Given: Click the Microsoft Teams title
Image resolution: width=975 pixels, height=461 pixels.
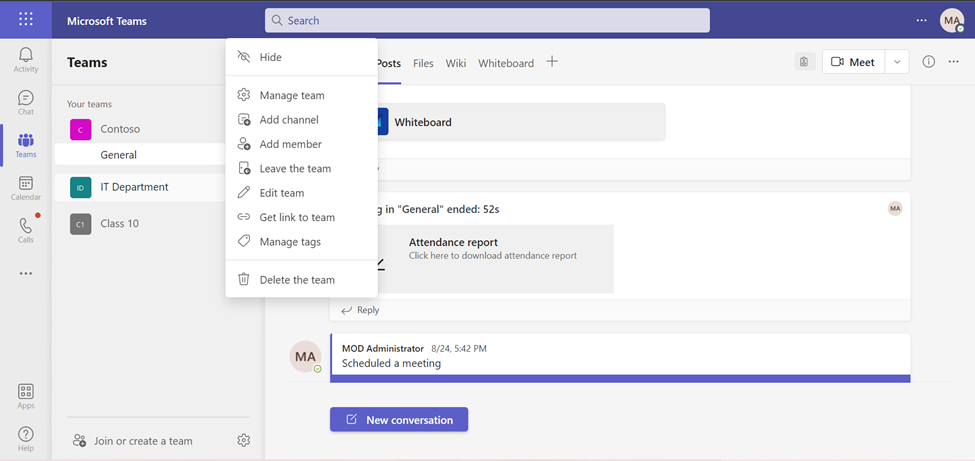Looking at the screenshot, I should [107, 21].
